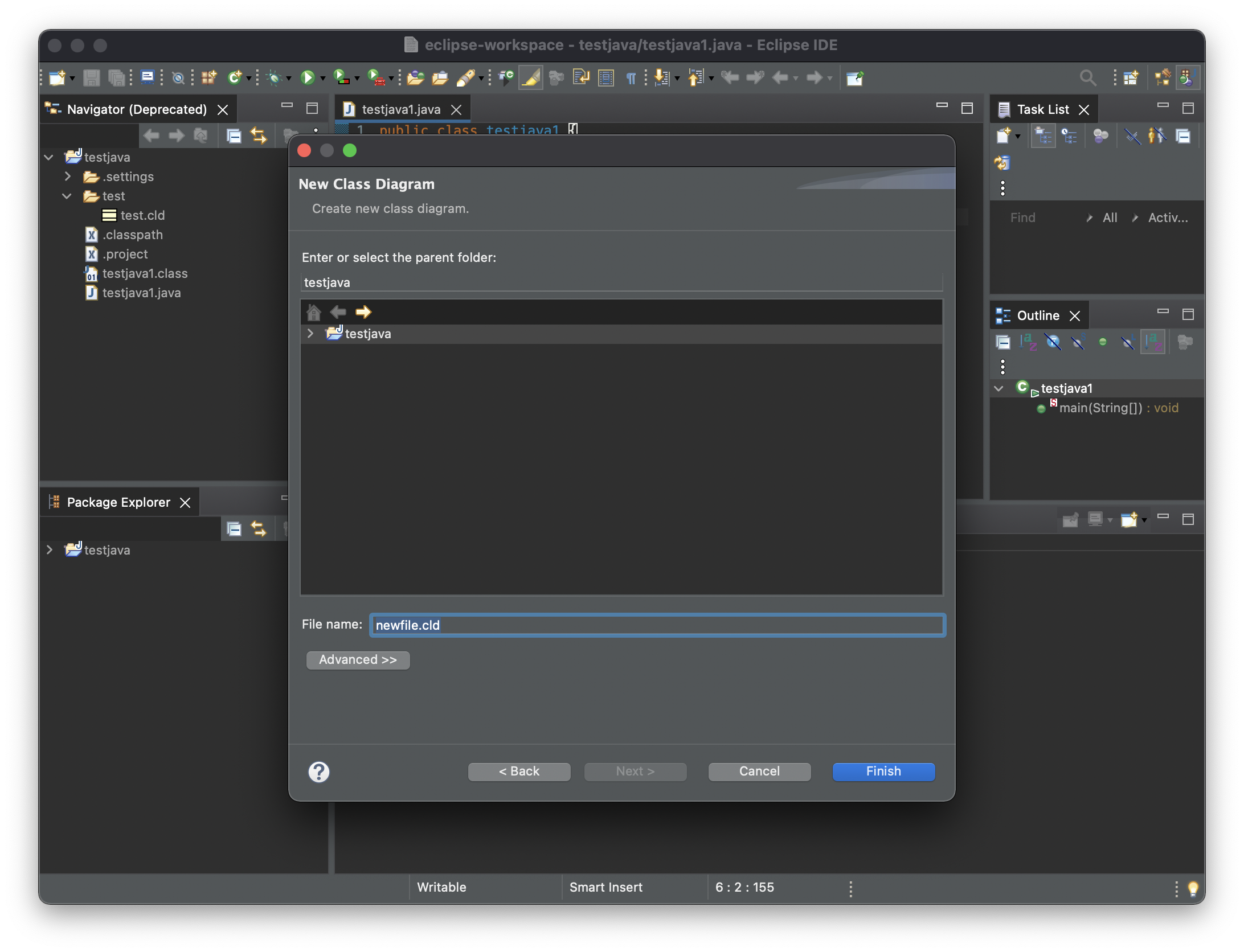
Task: Click the Finish button
Action: 883,772
